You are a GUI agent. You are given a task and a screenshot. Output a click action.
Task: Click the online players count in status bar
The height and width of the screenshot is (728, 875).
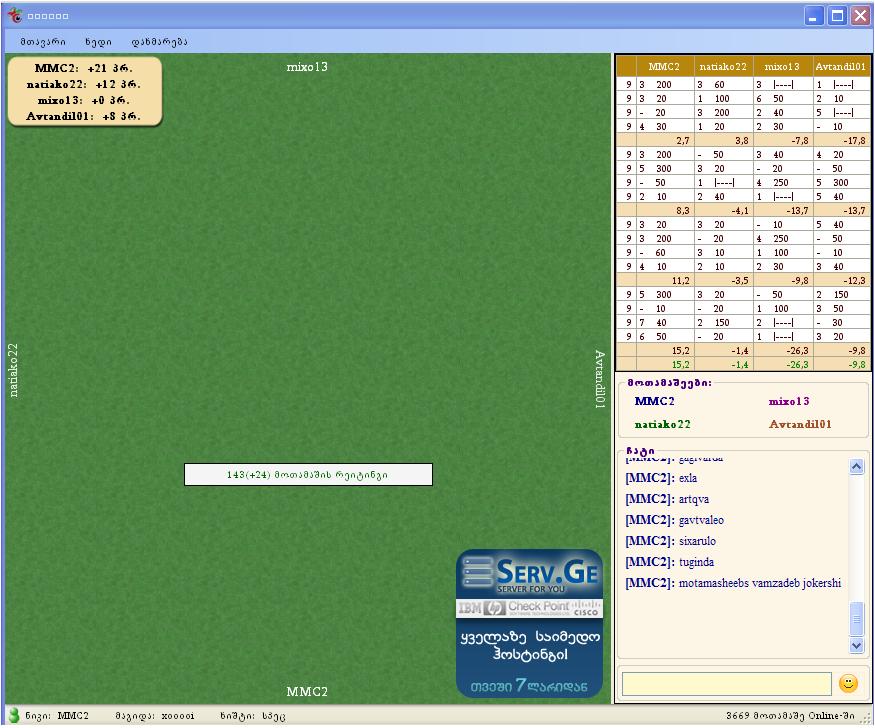tap(790, 716)
